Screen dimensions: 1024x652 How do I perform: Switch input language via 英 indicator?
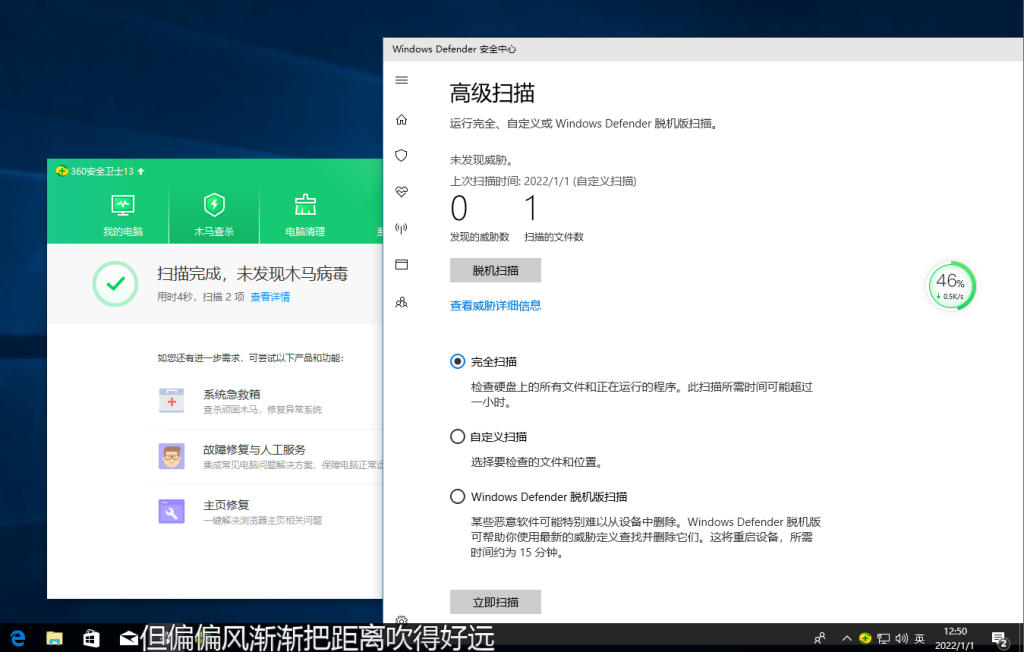pyautogui.click(x=920, y=638)
